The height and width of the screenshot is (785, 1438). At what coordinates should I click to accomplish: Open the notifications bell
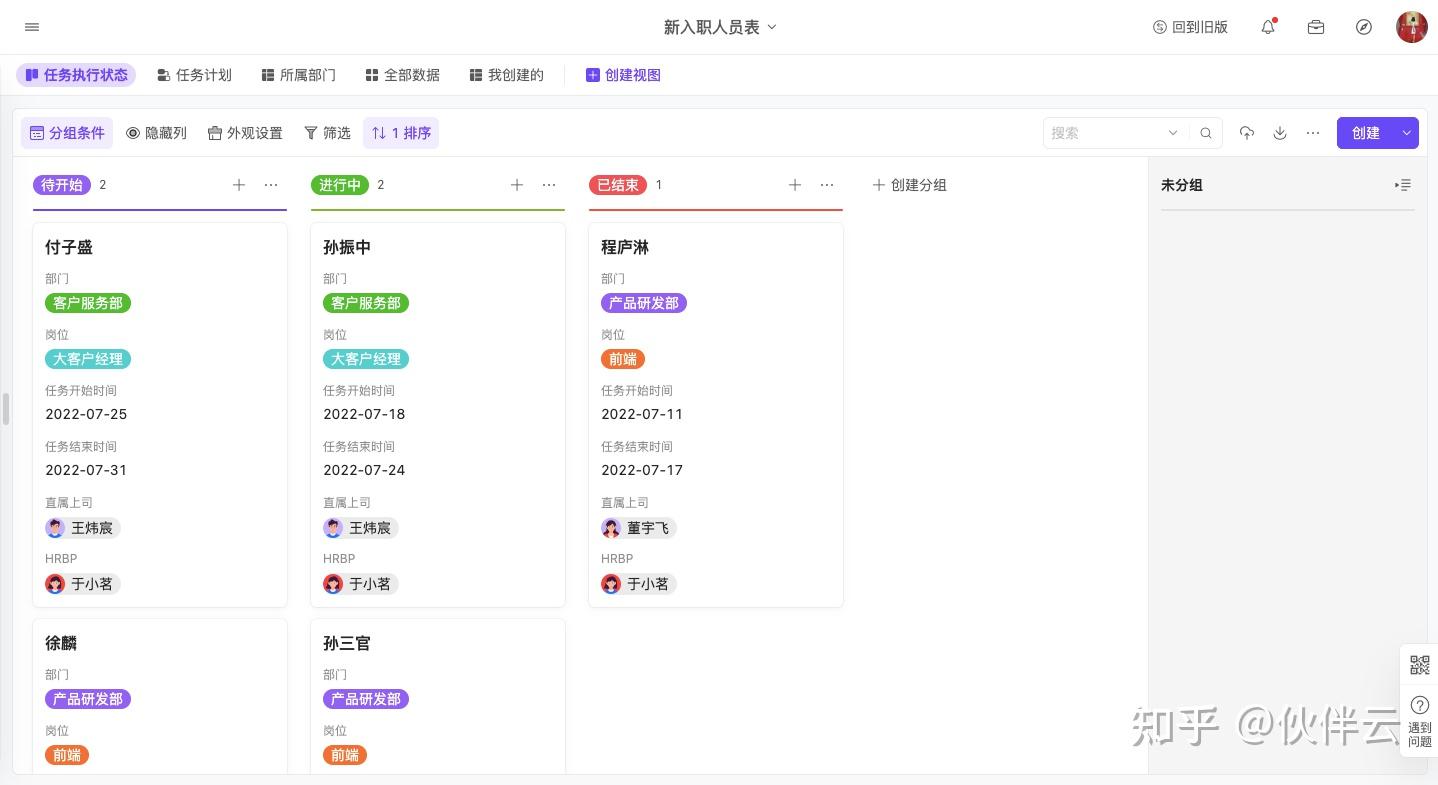point(1268,27)
